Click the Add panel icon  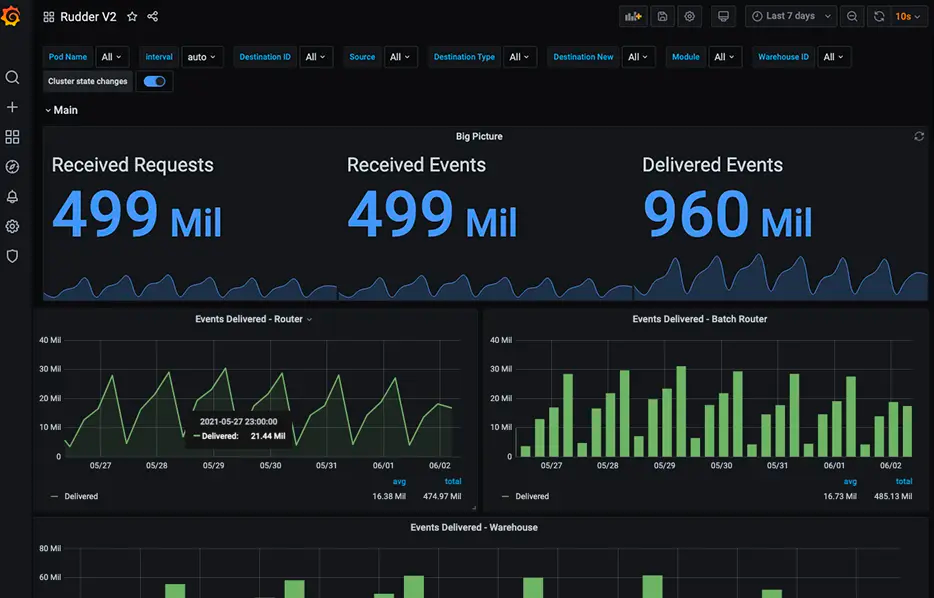click(x=633, y=17)
